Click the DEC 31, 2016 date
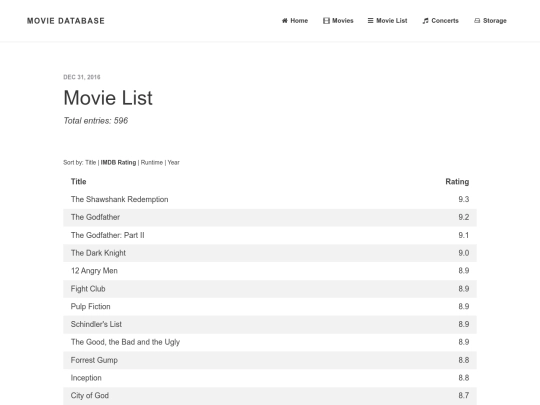Screen dimensions: 540x405 coord(82,77)
